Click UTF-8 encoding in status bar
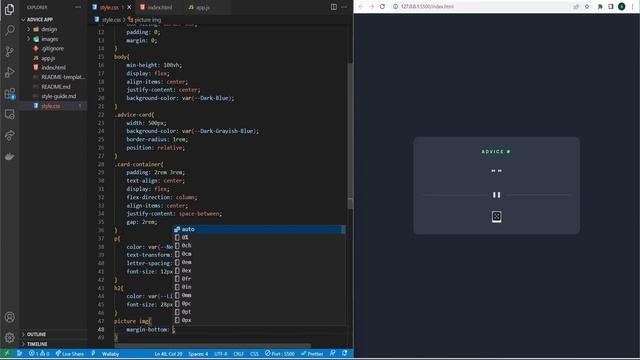Screen dimensions: 640x360 [220, 353]
